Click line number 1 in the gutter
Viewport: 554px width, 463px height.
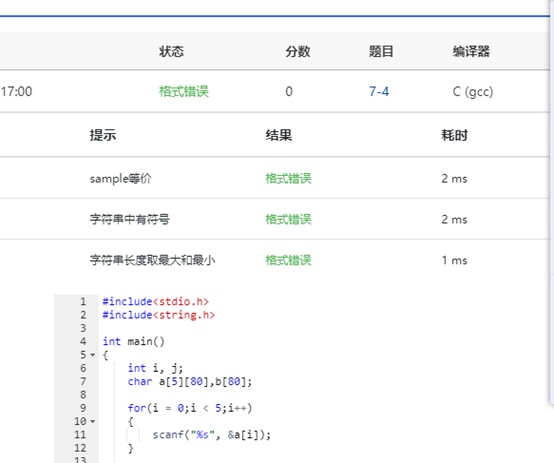83,301
